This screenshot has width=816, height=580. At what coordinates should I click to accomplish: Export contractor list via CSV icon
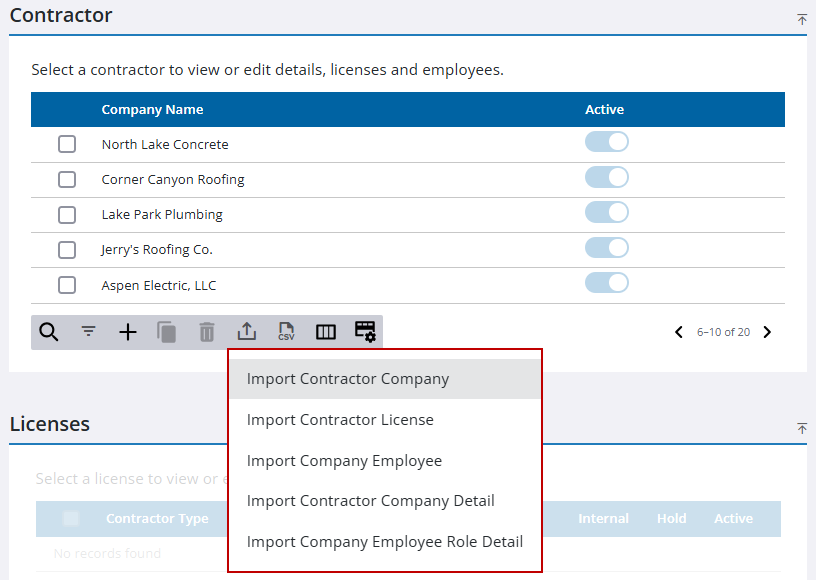coord(286,332)
